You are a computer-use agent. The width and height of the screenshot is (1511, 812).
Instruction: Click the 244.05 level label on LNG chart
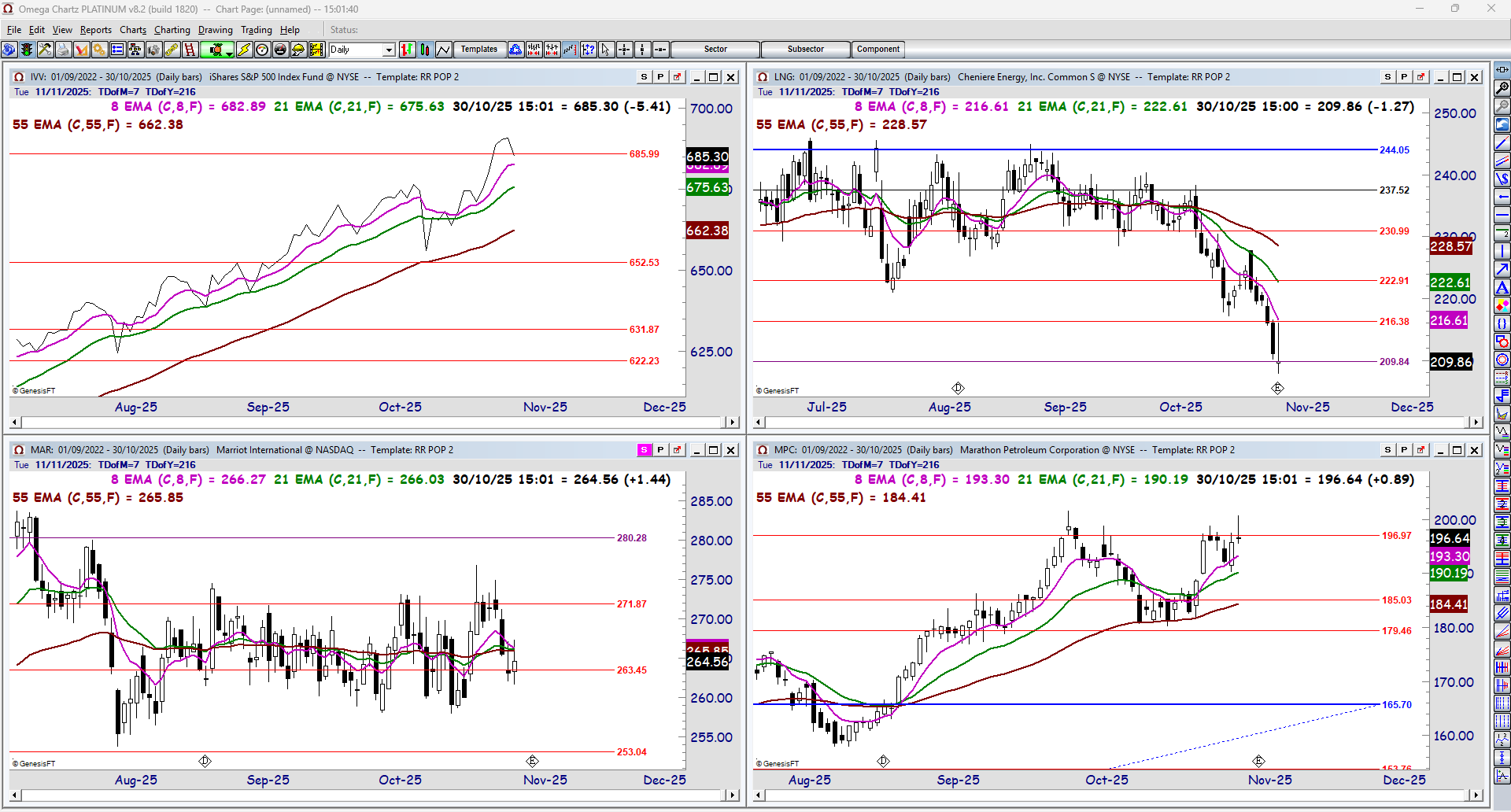tap(1395, 150)
